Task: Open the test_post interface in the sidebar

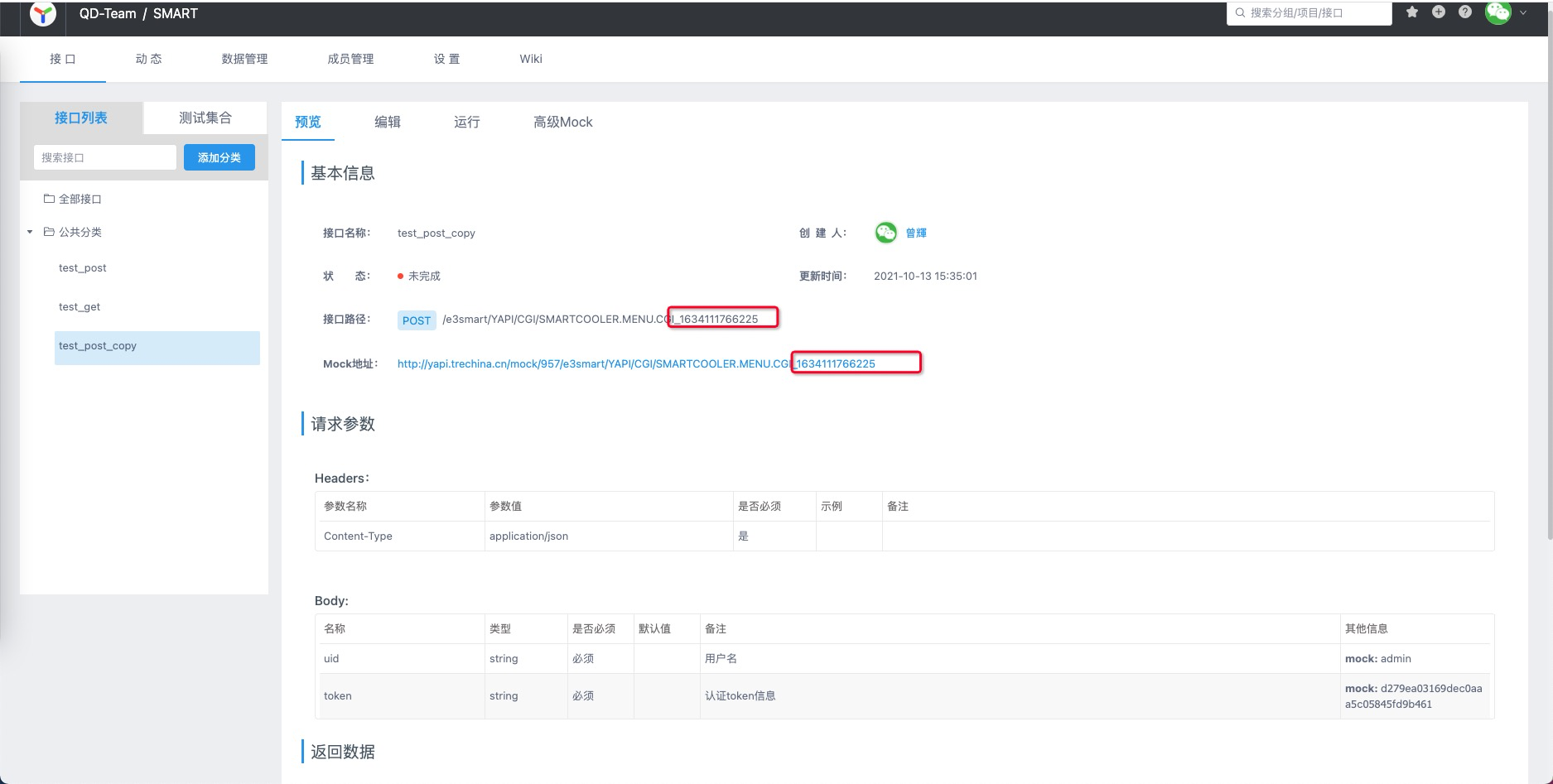Action: (83, 267)
